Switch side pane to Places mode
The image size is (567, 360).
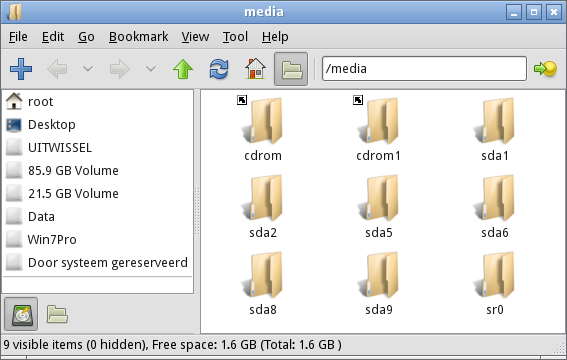[21, 314]
